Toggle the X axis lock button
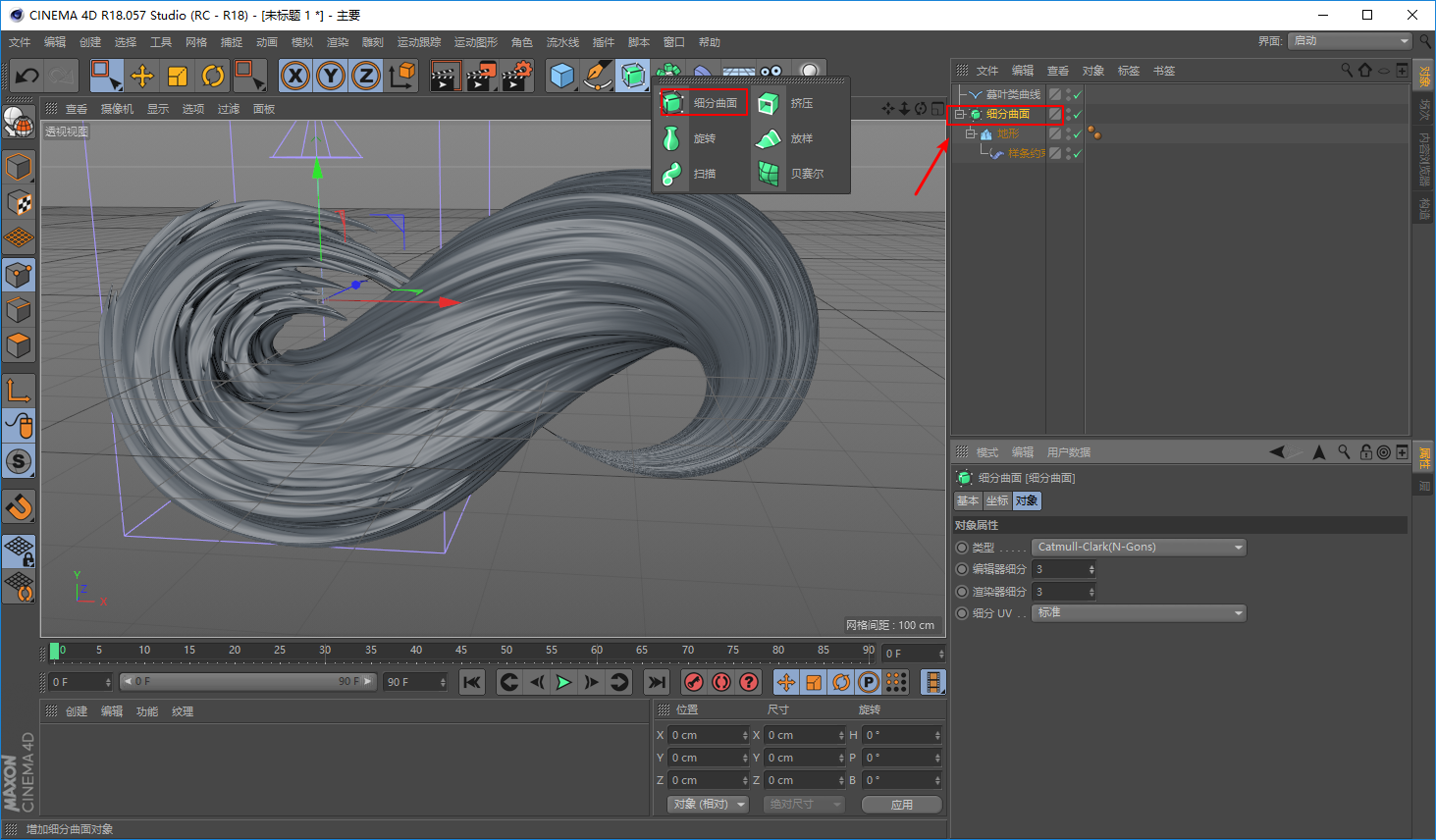Image resolution: width=1436 pixels, height=840 pixels. click(295, 76)
